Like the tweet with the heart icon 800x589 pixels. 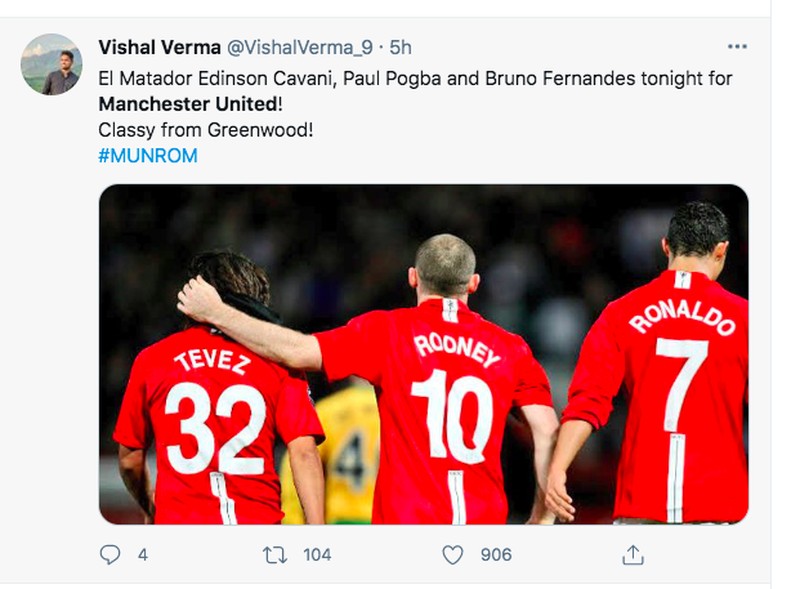click(453, 554)
